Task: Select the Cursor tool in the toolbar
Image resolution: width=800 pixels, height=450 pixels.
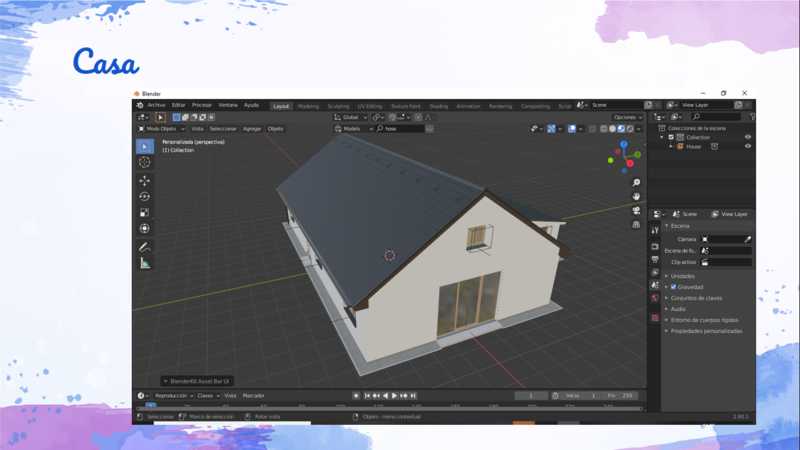Action: [x=145, y=162]
